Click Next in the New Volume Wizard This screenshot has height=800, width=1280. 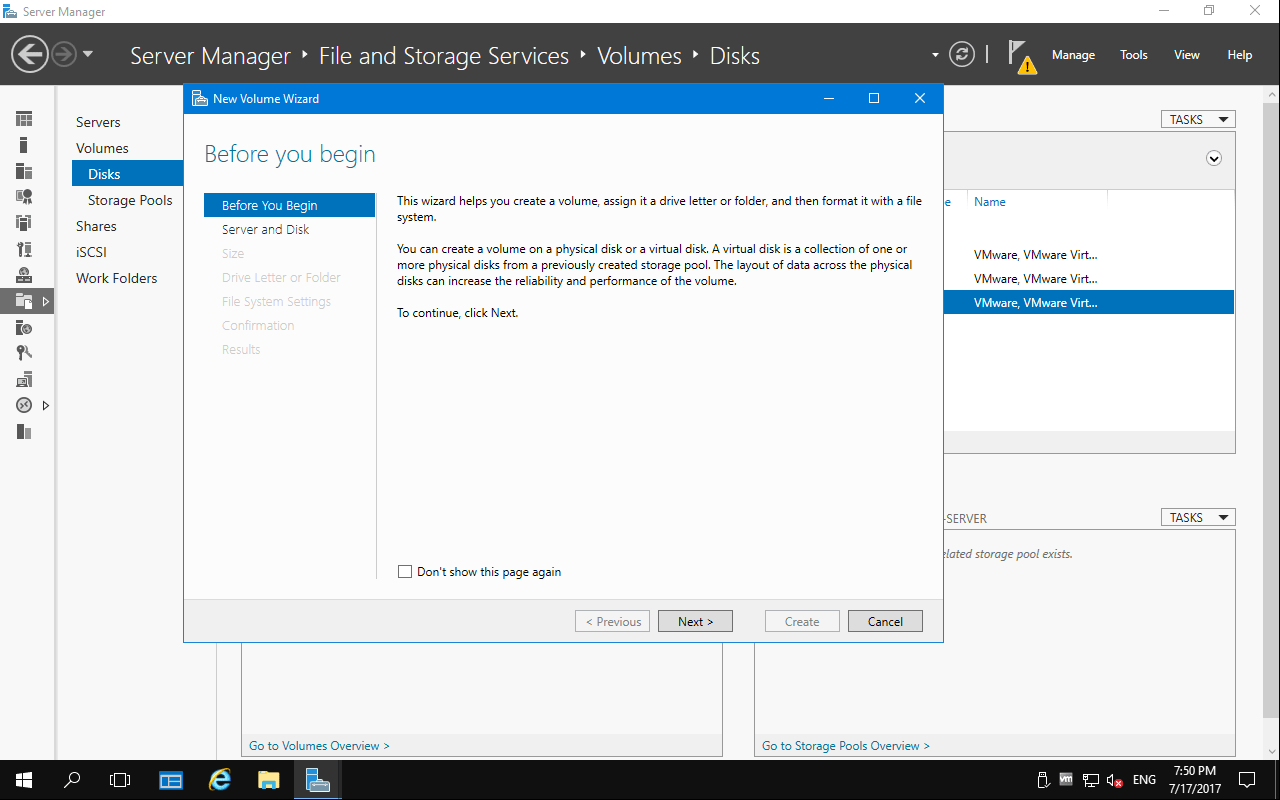pyautogui.click(x=695, y=621)
